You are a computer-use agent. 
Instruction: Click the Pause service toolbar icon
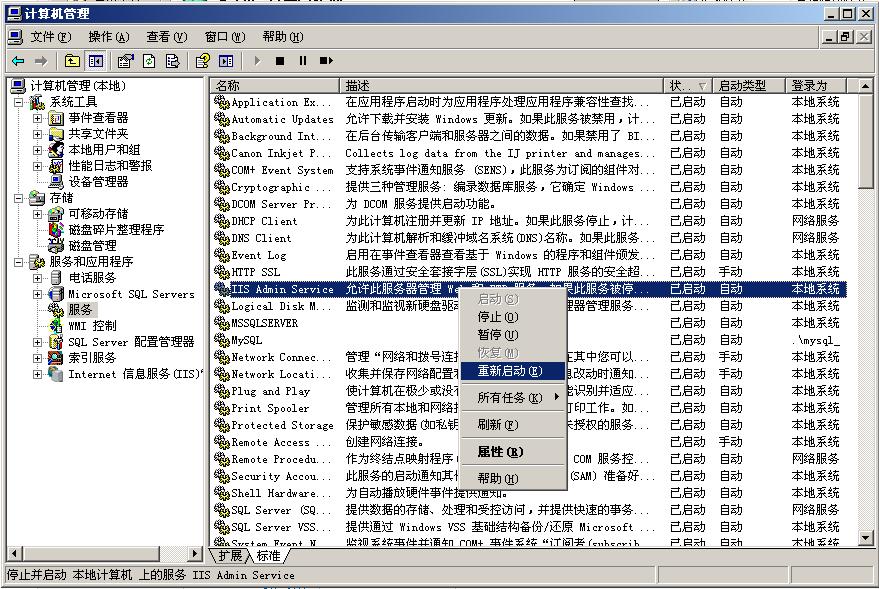click(303, 61)
